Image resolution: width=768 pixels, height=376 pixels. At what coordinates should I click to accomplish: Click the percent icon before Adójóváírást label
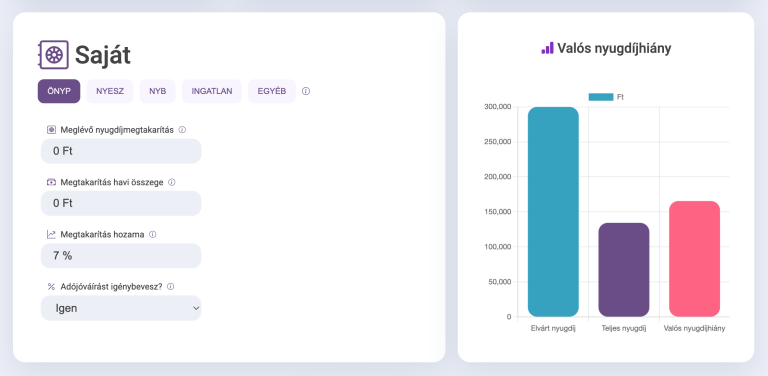(x=51, y=287)
